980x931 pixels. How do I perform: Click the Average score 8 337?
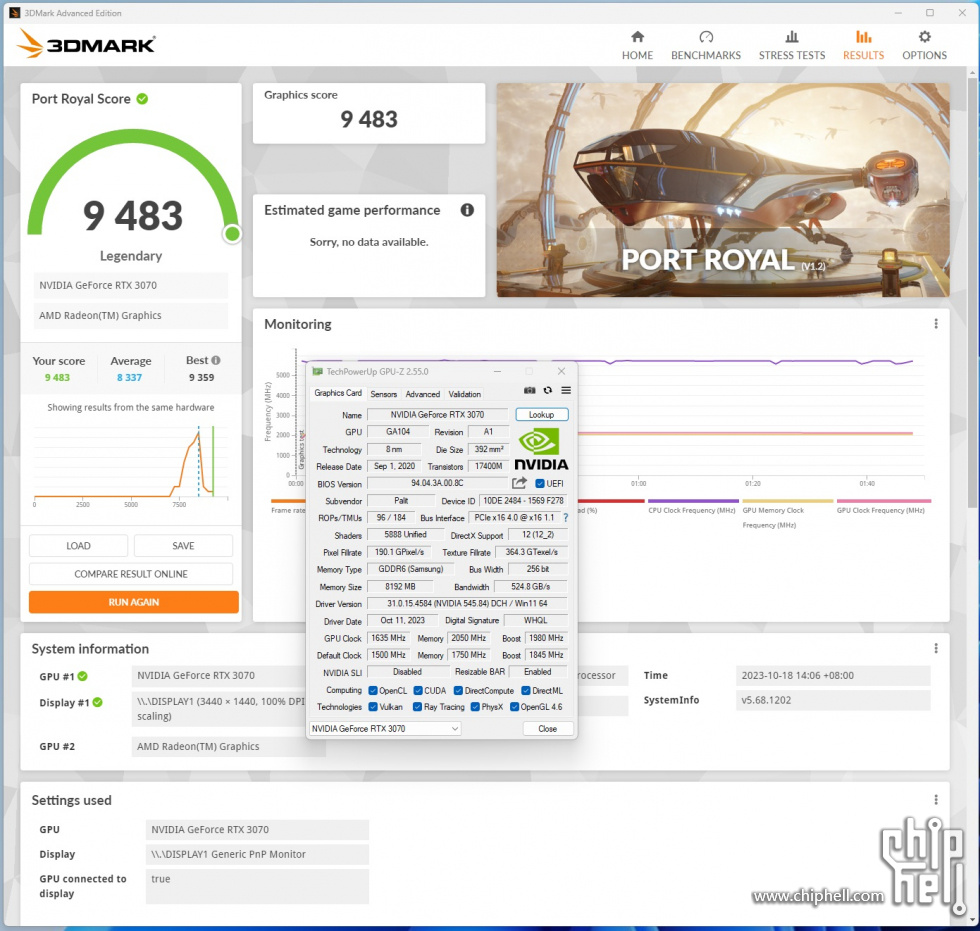(129, 377)
